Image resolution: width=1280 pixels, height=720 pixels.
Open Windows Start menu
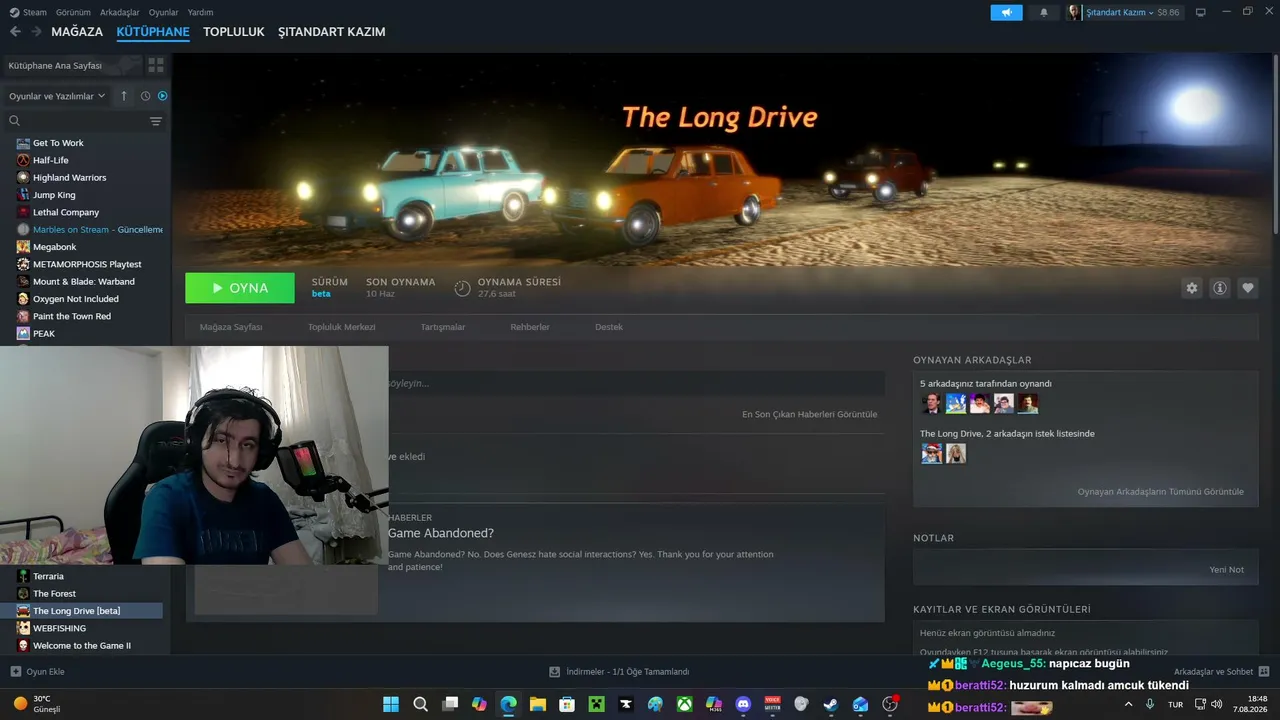pyautogui.click(x=391, y=704)
